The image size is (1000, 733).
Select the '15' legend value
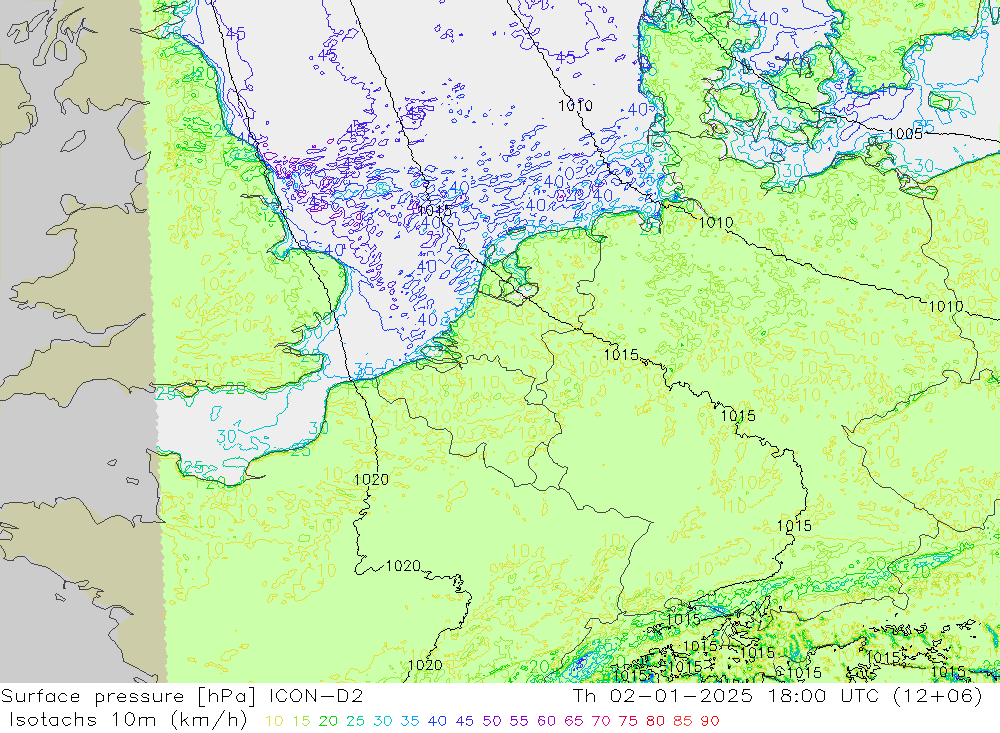pyautogui.click(x=302, y=721)
